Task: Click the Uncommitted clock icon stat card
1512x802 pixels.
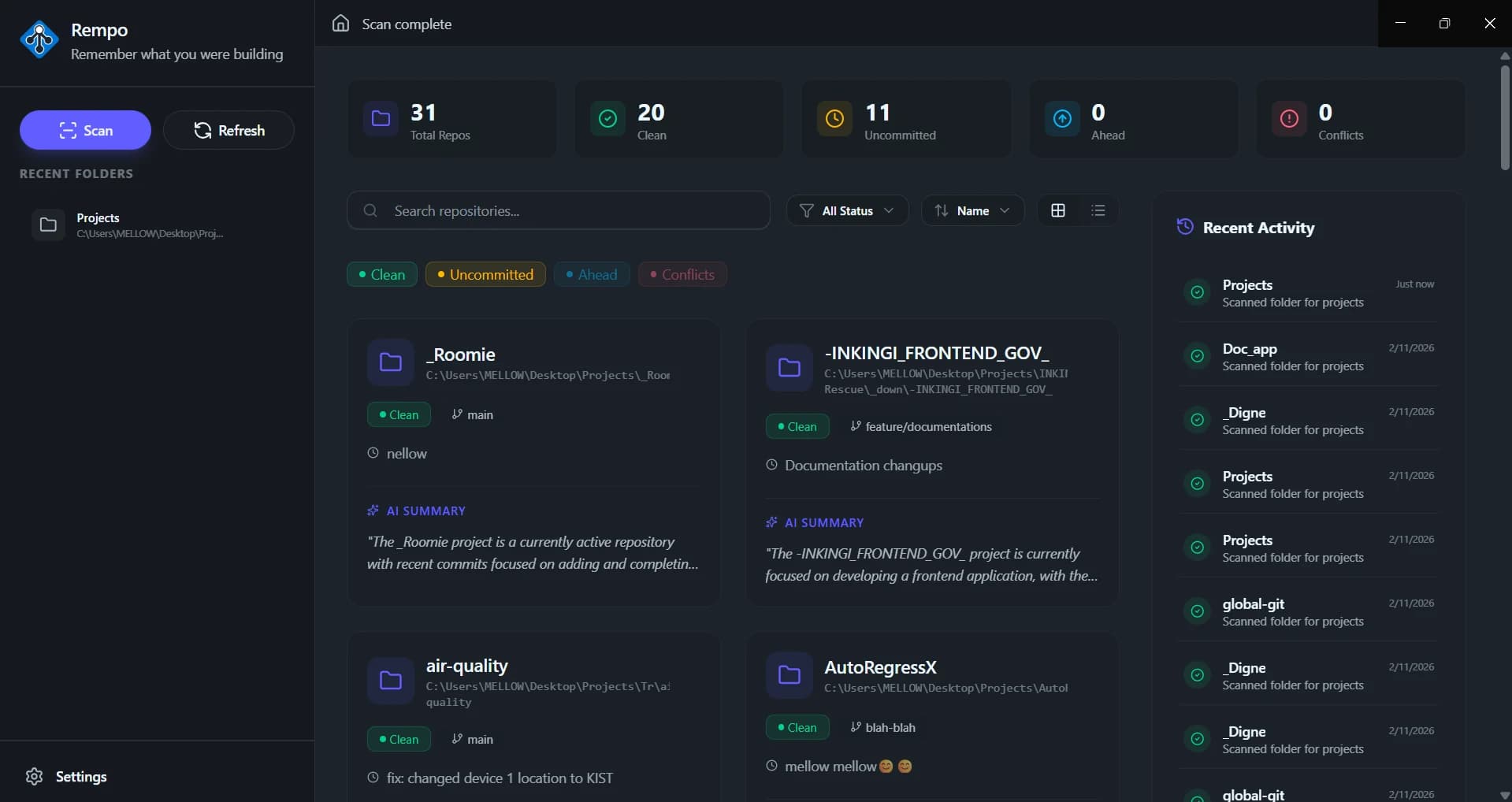Action: tap(834, 118)
